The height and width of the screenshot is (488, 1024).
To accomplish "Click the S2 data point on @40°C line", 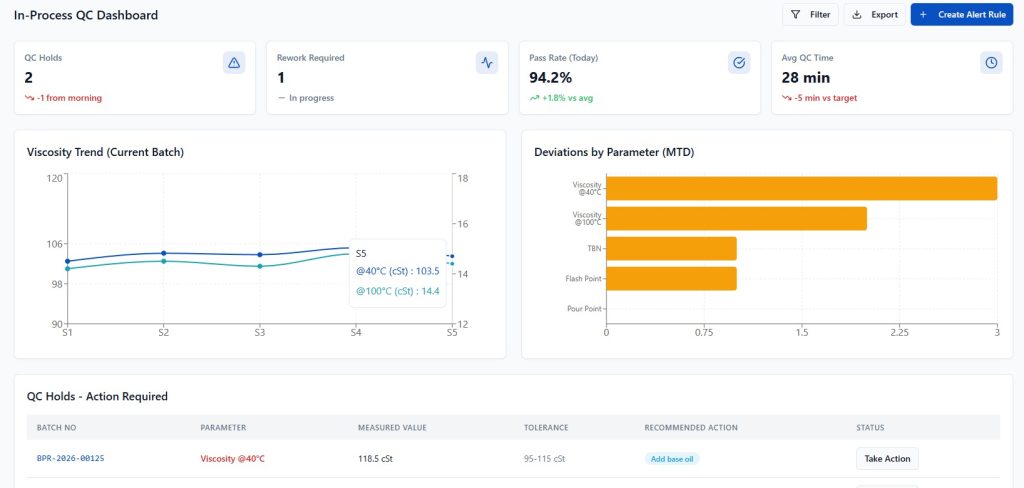I will tap(164, 253).
